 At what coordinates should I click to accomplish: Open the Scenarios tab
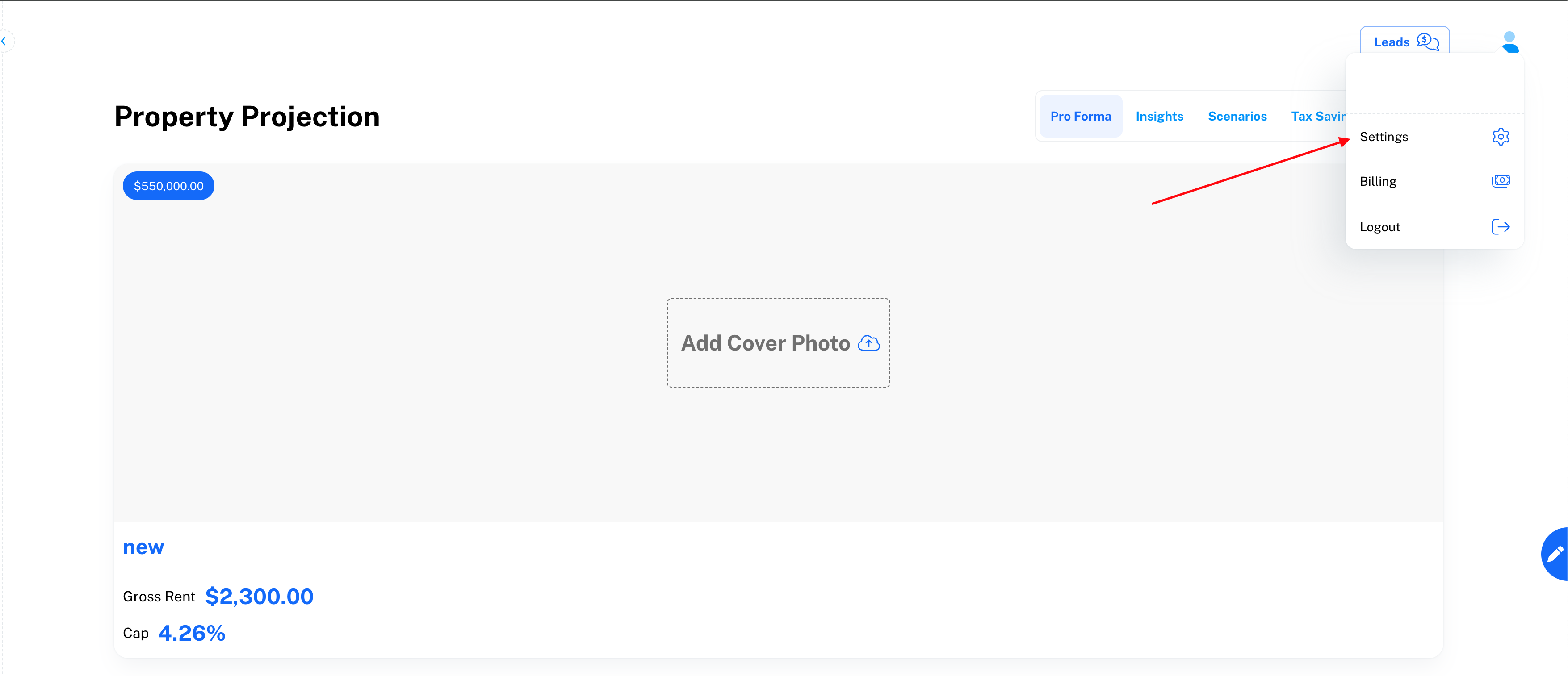click(x=1237, y=116)
